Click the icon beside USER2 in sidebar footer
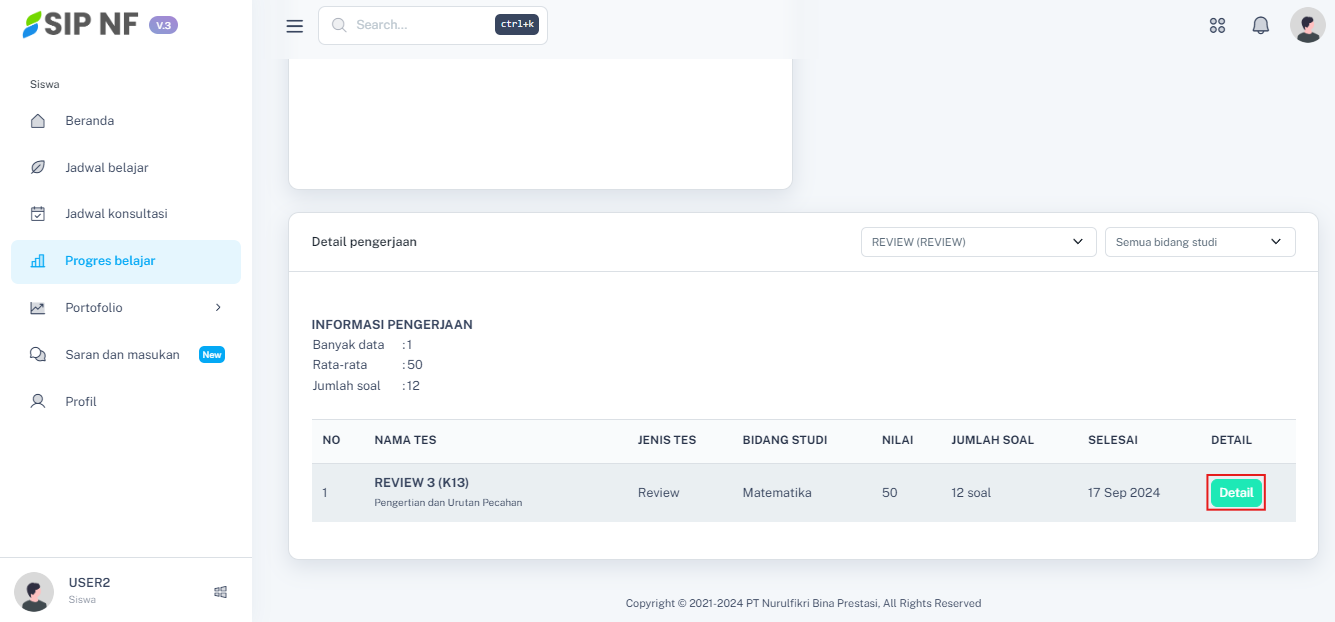The image size is (1335, 622). [x=220, y=592]
